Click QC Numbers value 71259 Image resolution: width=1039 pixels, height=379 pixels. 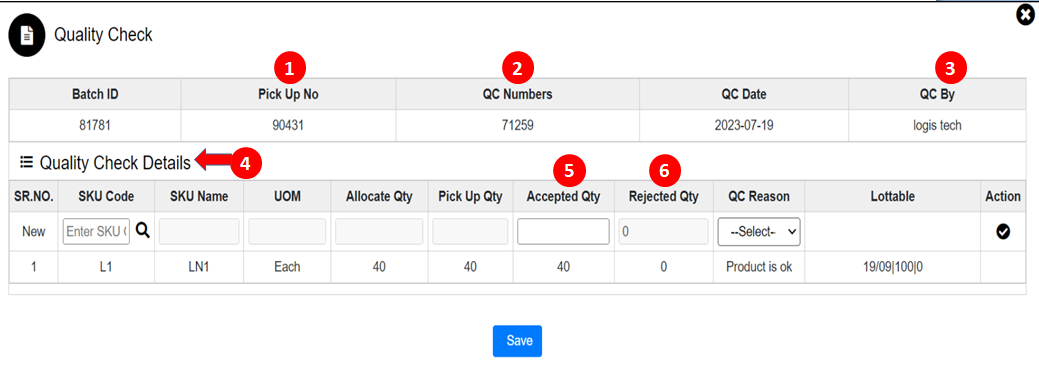pyautogui.click(x=518, y=125)
